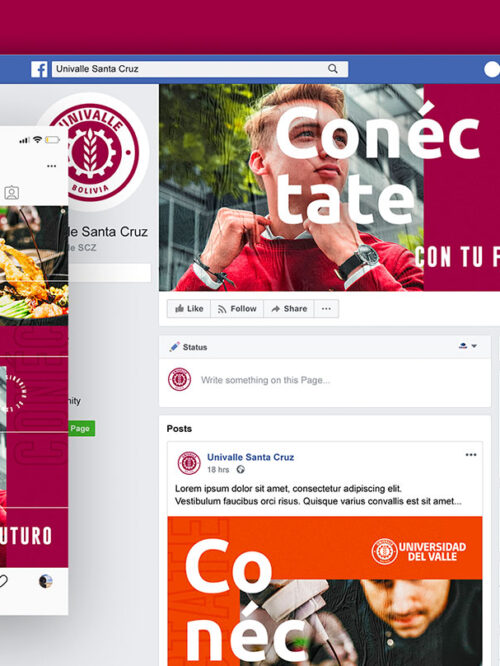Click the small avatar icon on phone bottom bar
Screen dimensions: 500x666
[46, 581]
